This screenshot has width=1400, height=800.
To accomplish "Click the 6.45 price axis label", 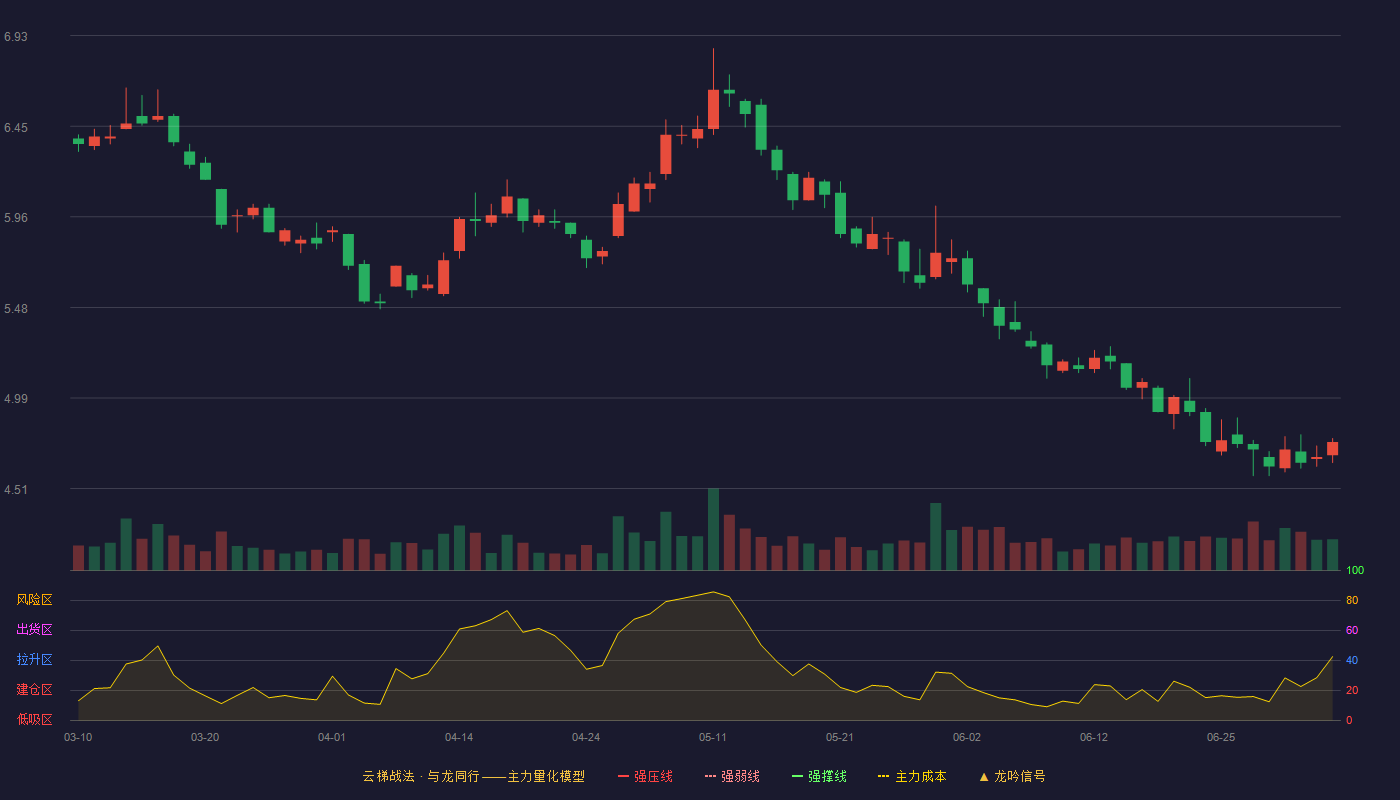I will [x=16, y=128].
